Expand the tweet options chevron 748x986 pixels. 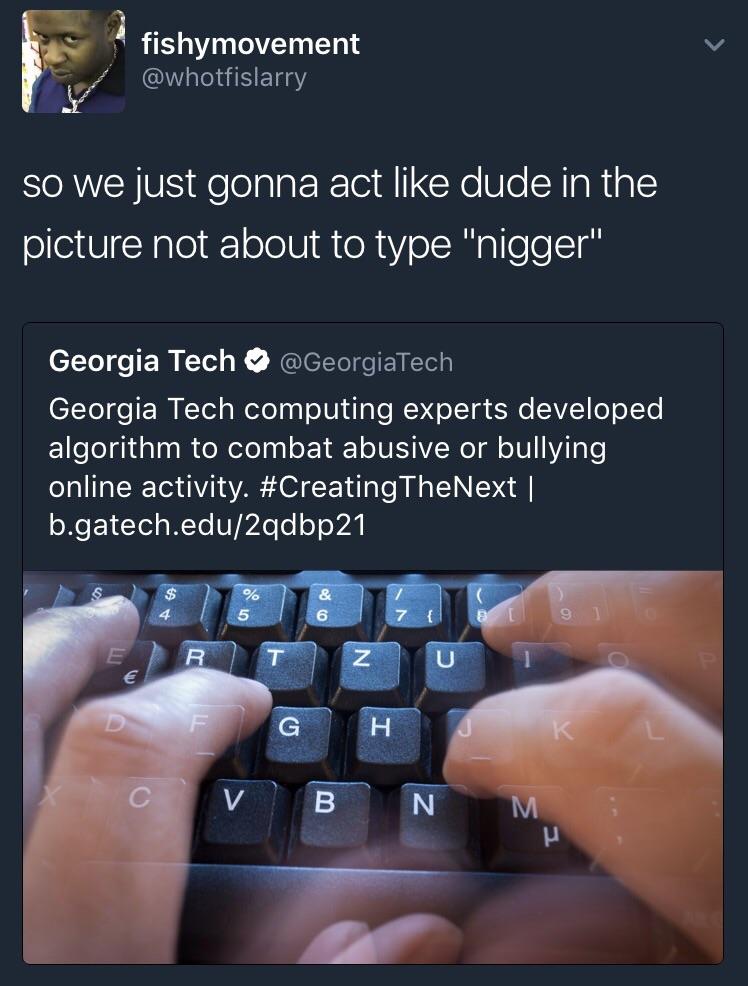pos(714,45)
